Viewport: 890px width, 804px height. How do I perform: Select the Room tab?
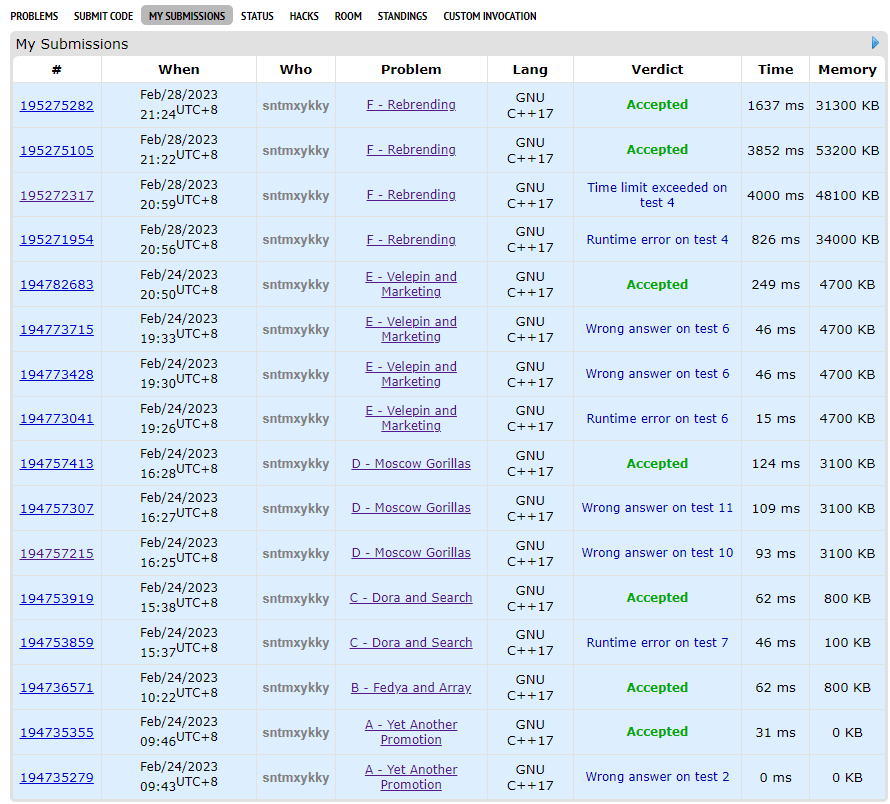pos(348,16)
